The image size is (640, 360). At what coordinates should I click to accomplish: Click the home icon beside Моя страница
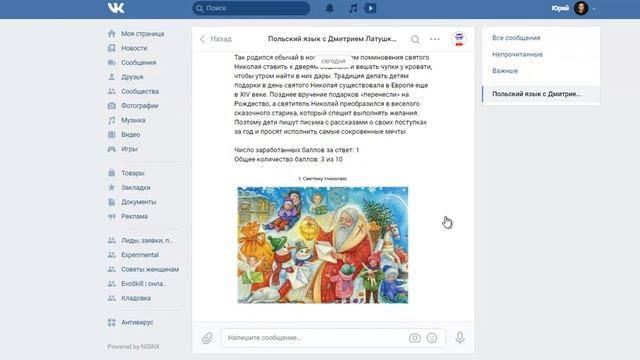point(111,33)
